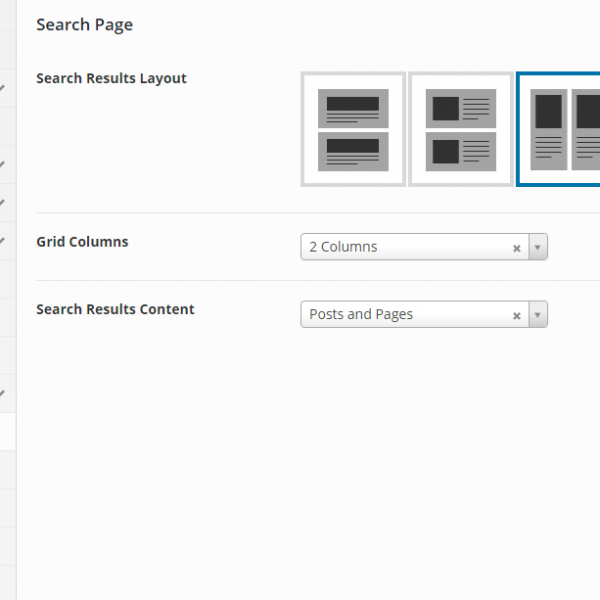This screenshot has height=600, width=600.
Task: Click the Search Results Layout label
Action: click(111, 78)
